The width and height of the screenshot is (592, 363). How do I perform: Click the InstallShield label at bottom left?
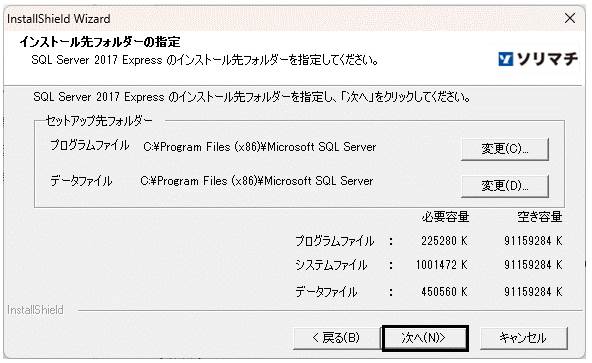(x=35, y=310)
